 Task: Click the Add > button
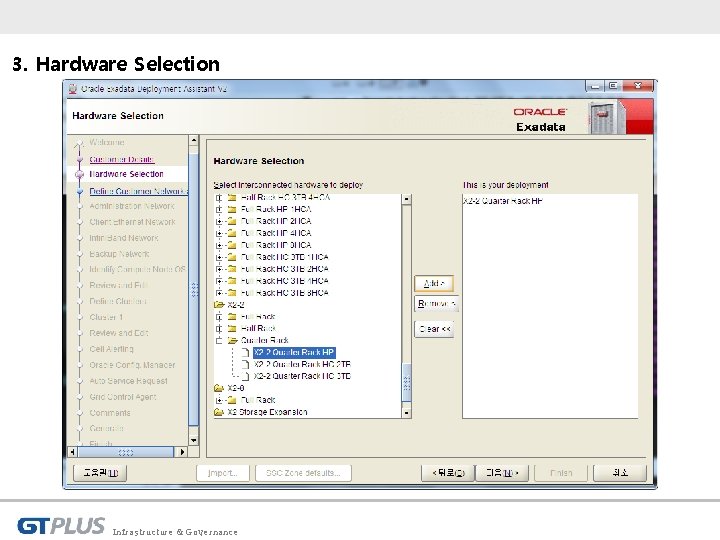click(434, 283)
